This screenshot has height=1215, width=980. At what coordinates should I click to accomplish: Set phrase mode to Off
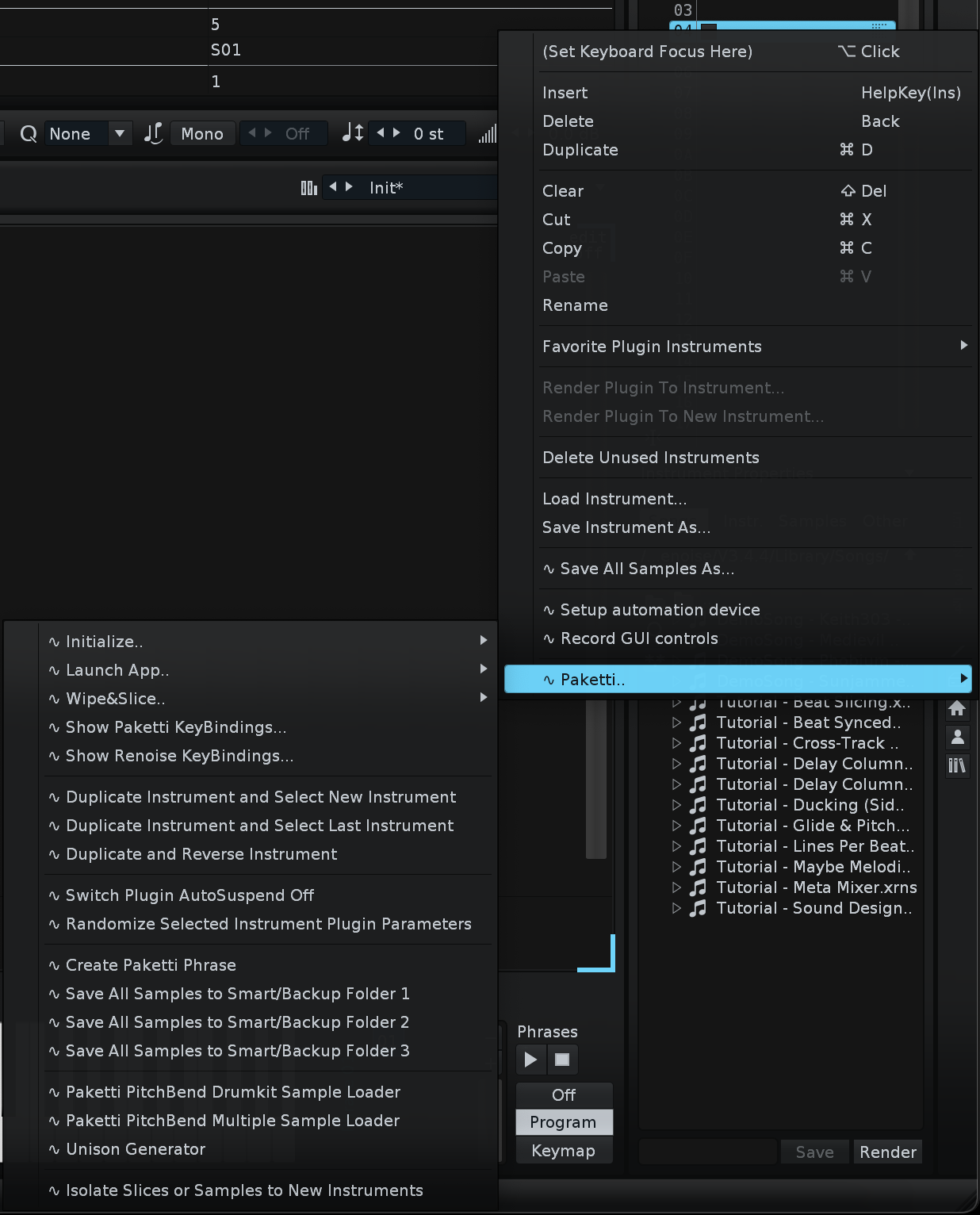pos(564,1095)
